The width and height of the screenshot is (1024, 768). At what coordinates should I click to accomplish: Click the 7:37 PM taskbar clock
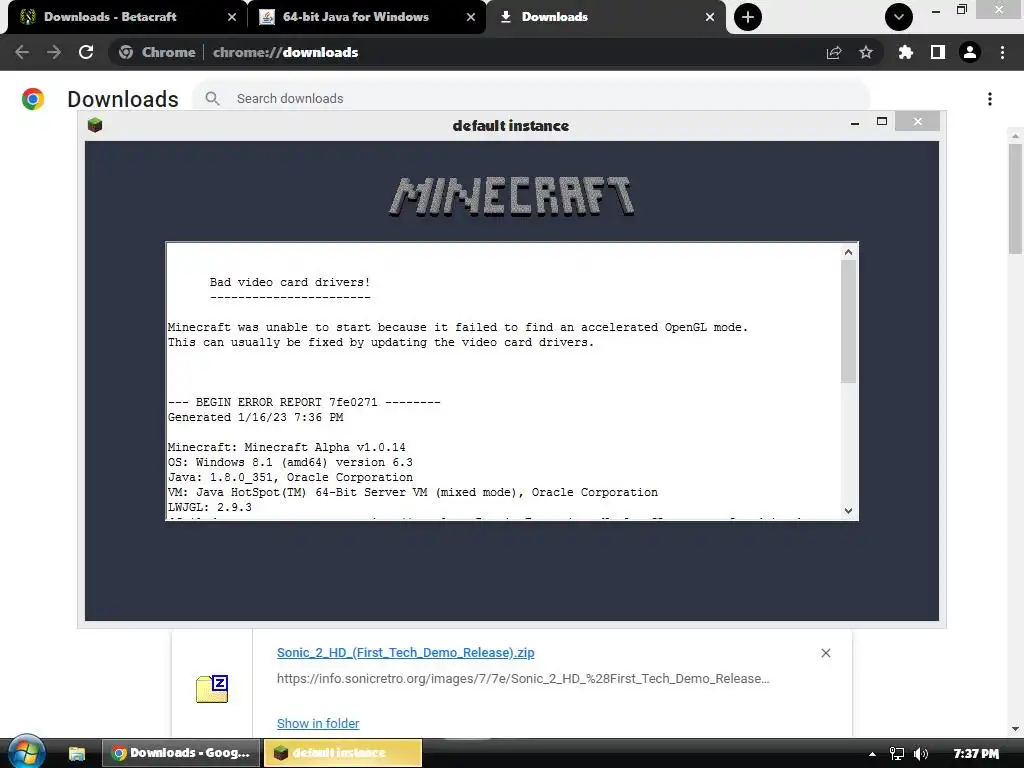[976, 754]
